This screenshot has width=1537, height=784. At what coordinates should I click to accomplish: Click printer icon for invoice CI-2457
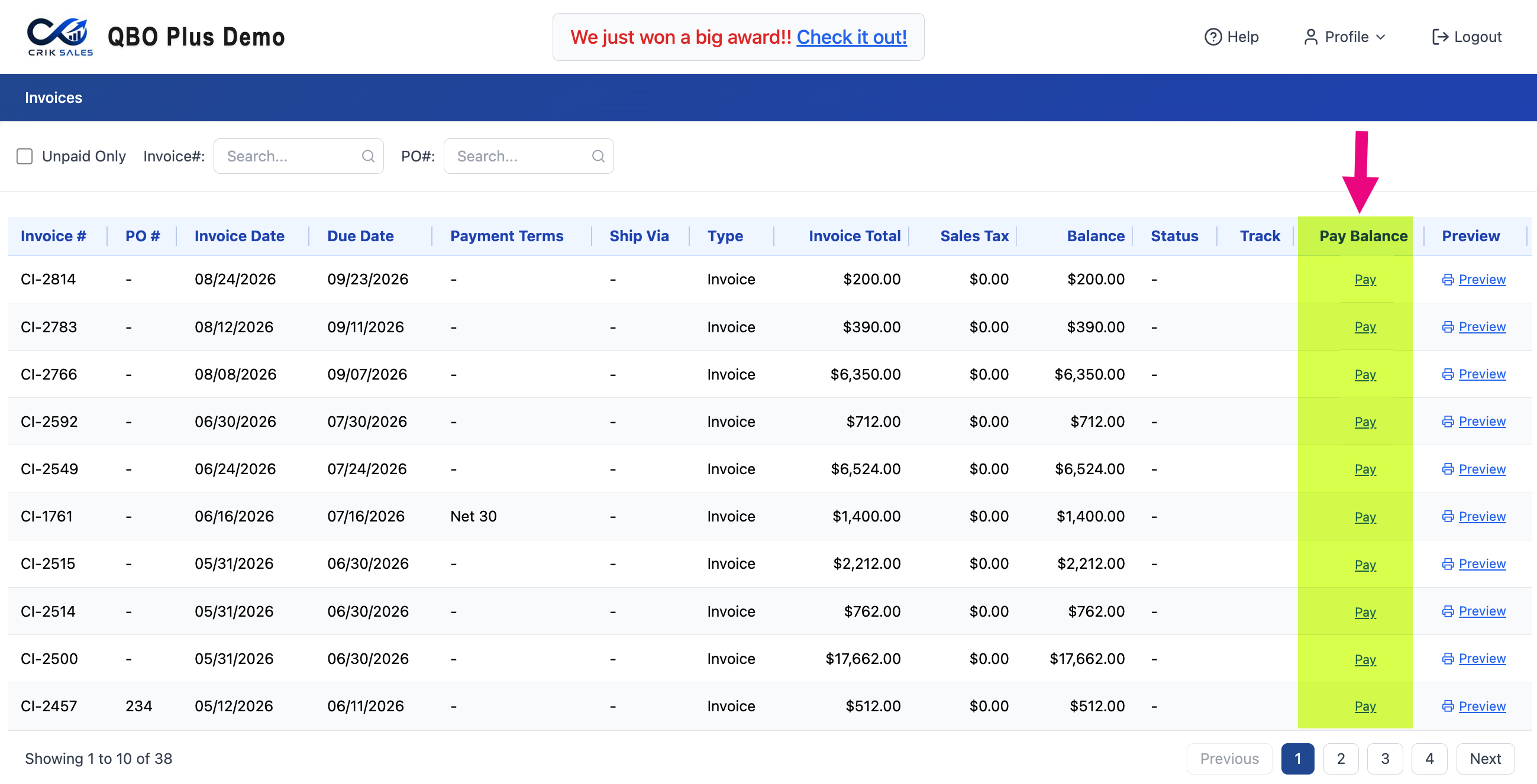[x=1448, y=706]
